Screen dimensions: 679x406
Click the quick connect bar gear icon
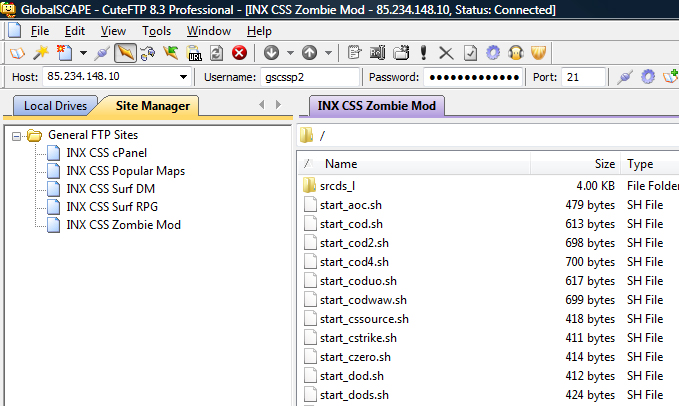(x=648, y=77)
